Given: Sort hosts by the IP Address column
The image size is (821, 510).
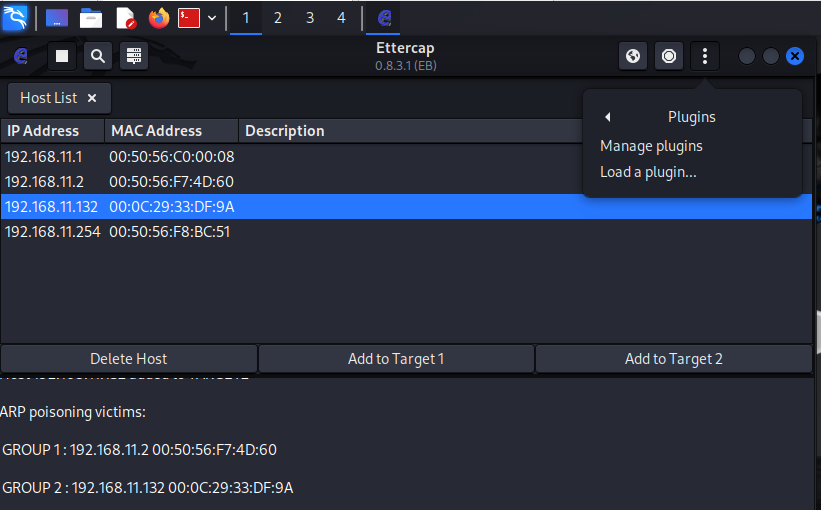Looking at the screenshot, I should pos(52,131).
